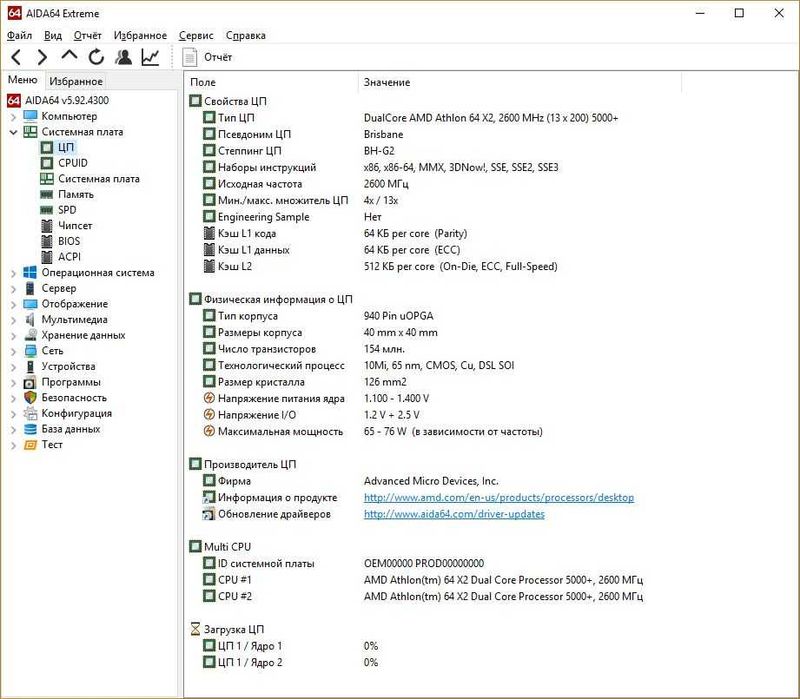This screenshot has height=699, width=800.
Task: Click the Компьютер monitor icon
Action: pos(30,116)
